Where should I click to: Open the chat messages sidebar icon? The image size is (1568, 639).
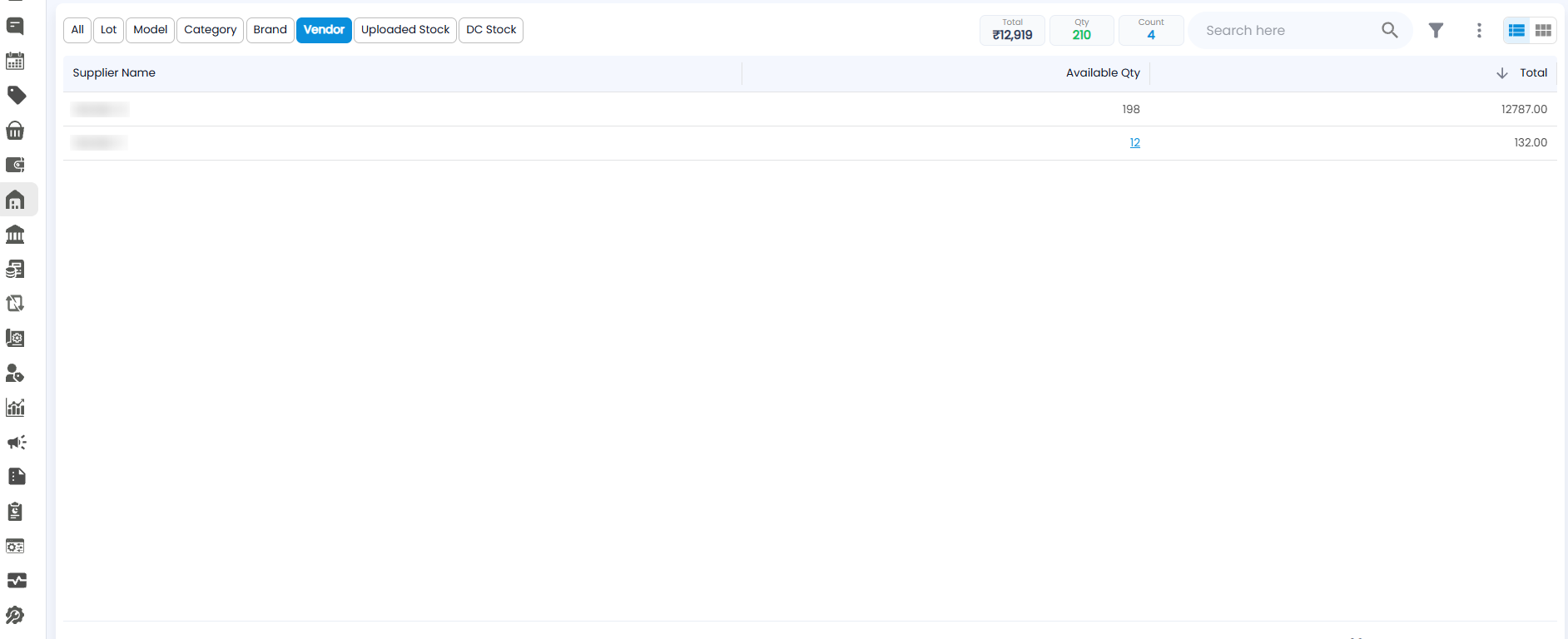point(15,27)
